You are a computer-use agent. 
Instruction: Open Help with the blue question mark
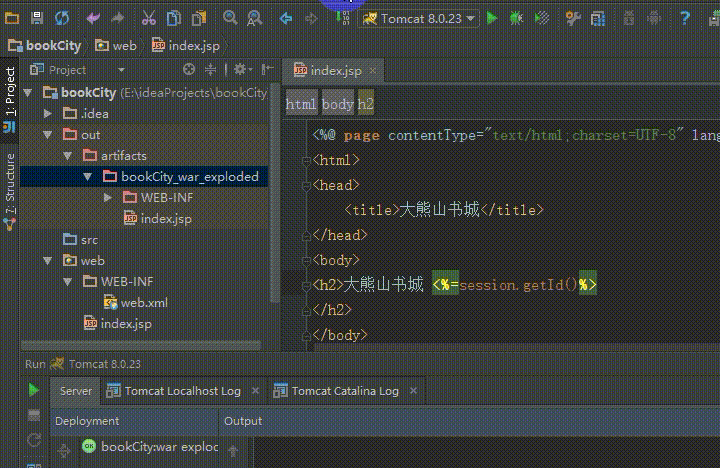[x=685, y=18]
